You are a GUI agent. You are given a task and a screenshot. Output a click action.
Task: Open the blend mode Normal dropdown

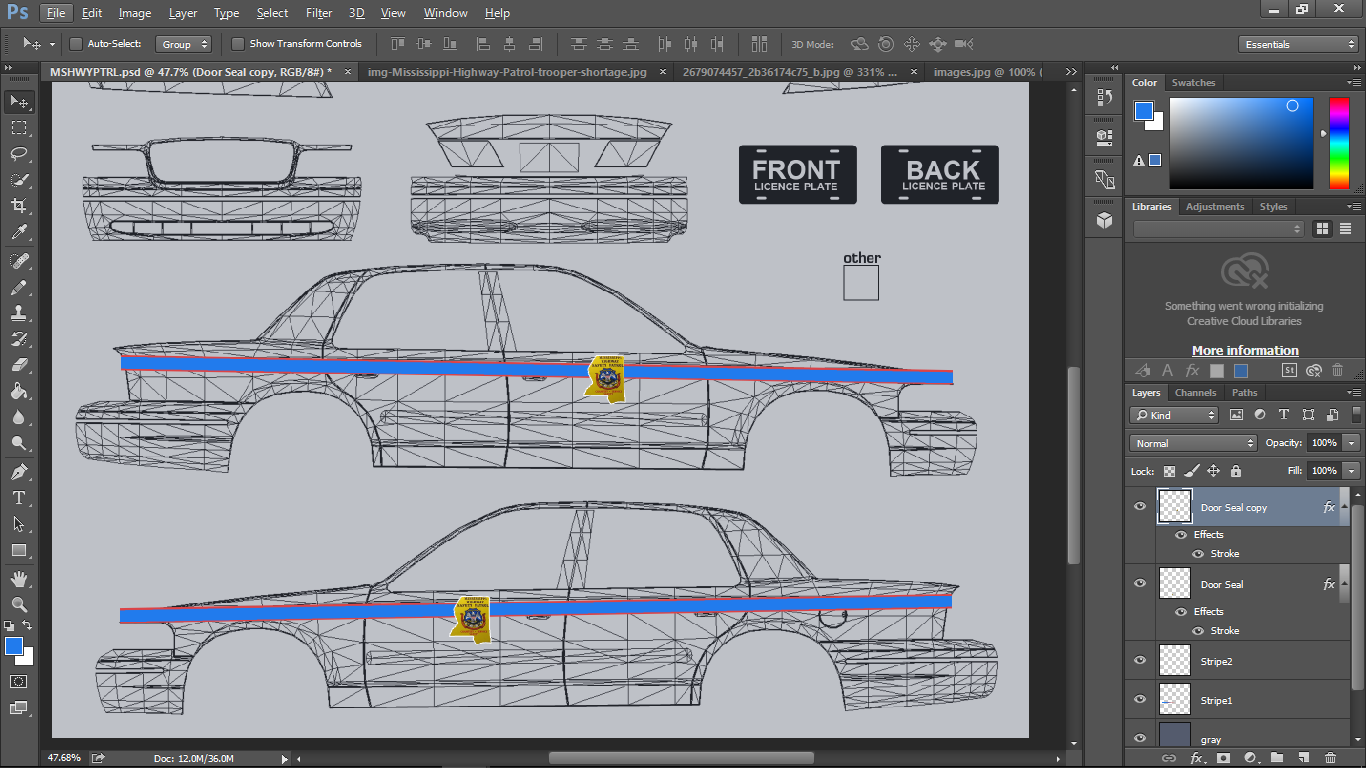tap(1193, 443)
